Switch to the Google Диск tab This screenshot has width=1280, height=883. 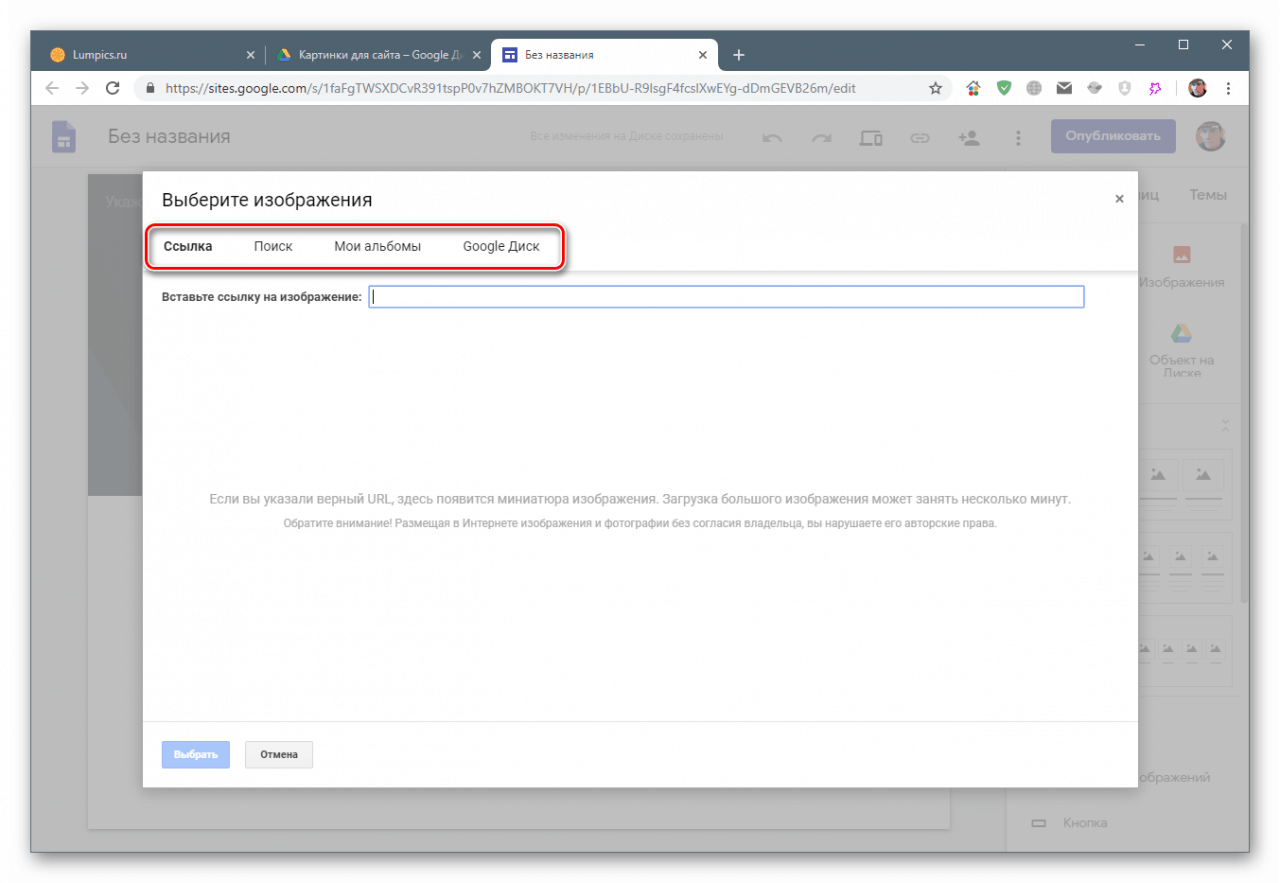pyautogui.click(x=501, y=246)
